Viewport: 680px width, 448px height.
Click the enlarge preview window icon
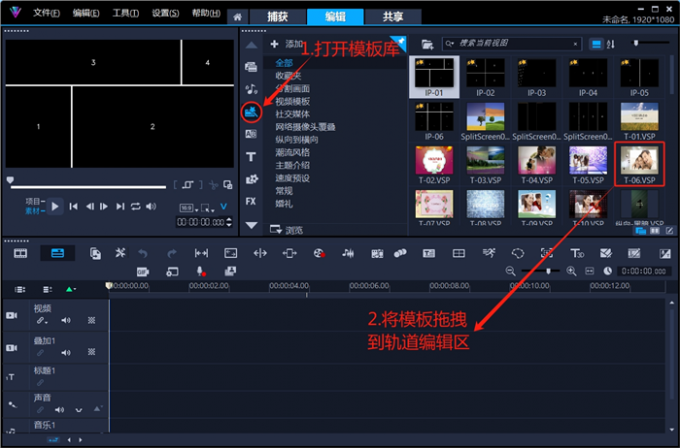point(228,185)
